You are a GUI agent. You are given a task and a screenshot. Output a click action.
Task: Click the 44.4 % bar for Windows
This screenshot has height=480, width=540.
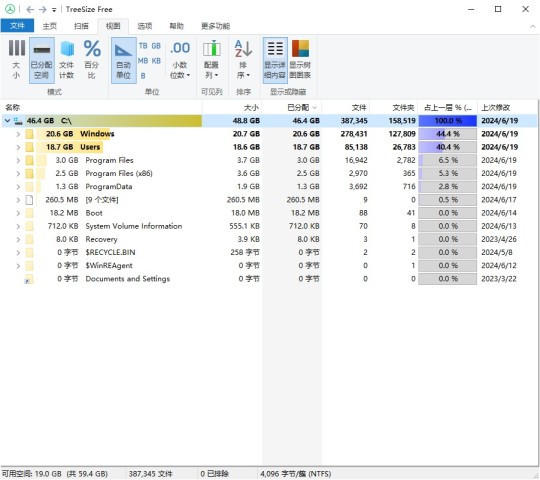tap(448, 134)
